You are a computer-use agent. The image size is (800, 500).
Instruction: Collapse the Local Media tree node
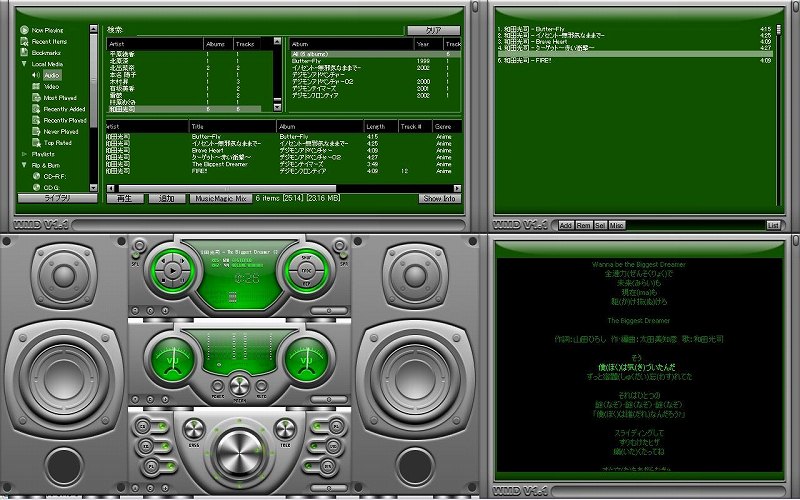tap(24, 65)
